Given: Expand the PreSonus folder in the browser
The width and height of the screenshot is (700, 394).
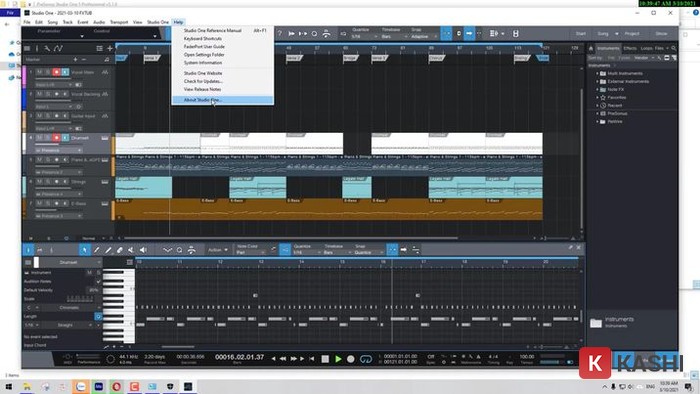Looking at the screenshot, I should tap(597, 113).
